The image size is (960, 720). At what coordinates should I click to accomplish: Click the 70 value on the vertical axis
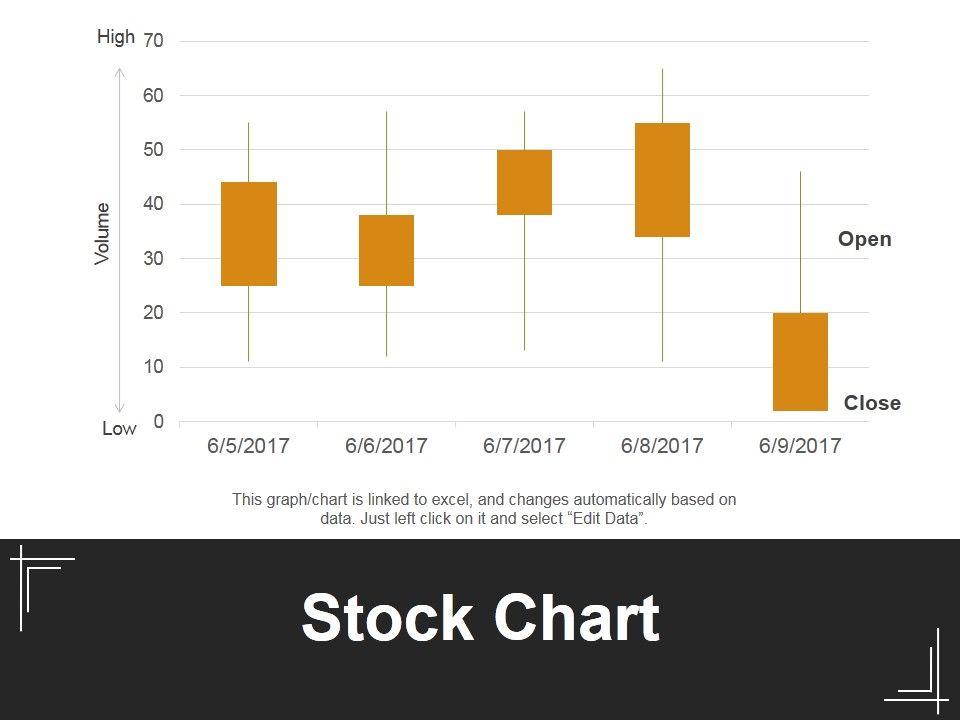point(154,41)
